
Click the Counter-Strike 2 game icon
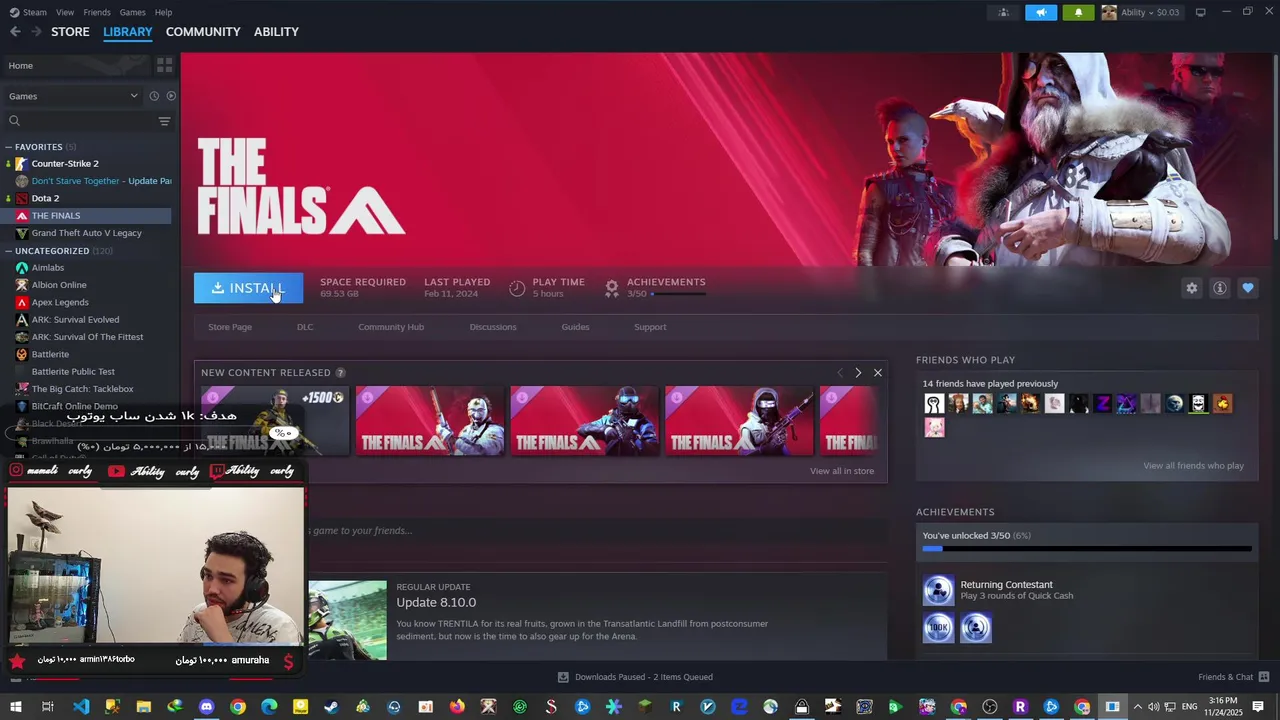tap(21, 164)
